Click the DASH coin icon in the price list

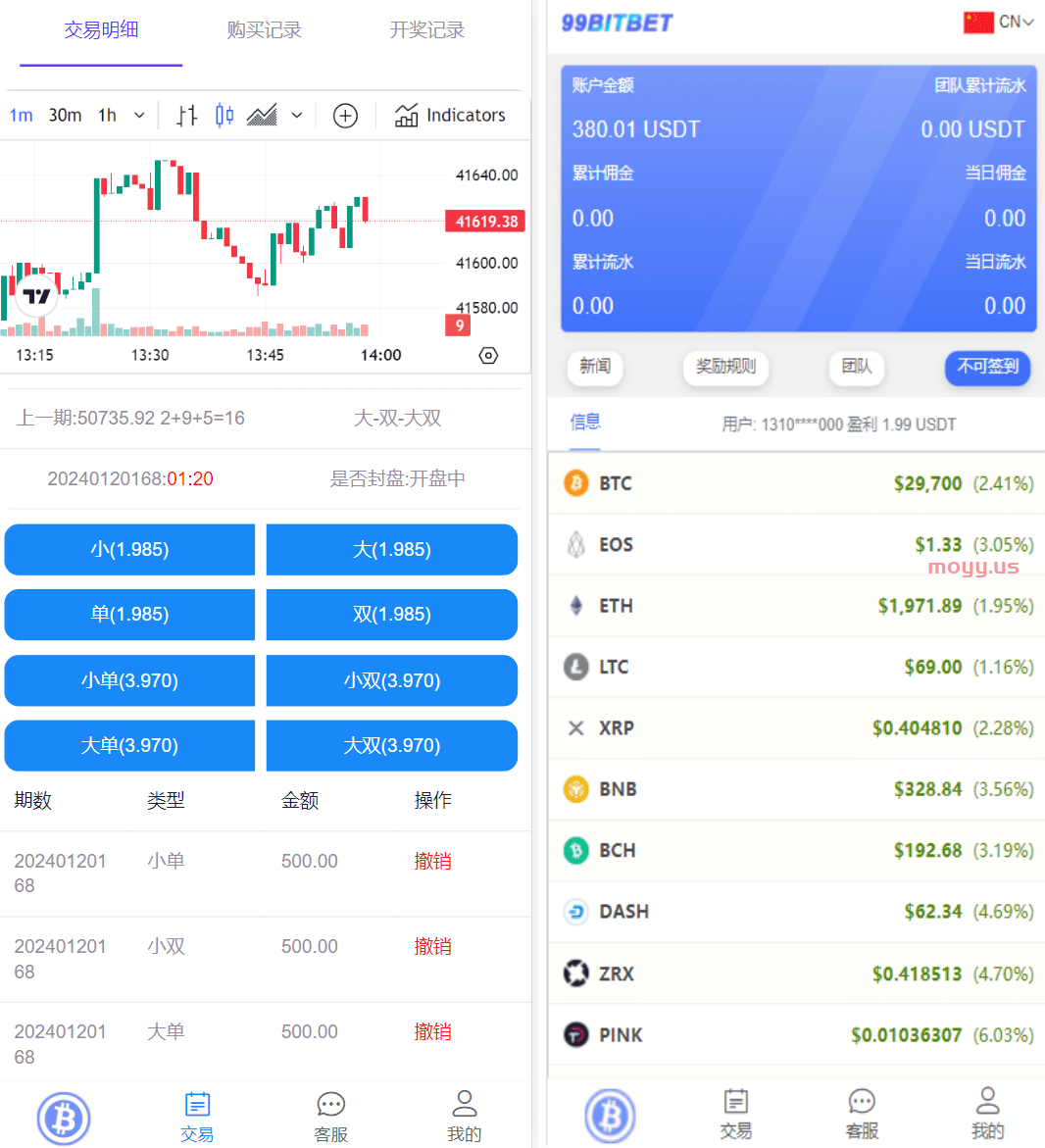pos(576,912)
